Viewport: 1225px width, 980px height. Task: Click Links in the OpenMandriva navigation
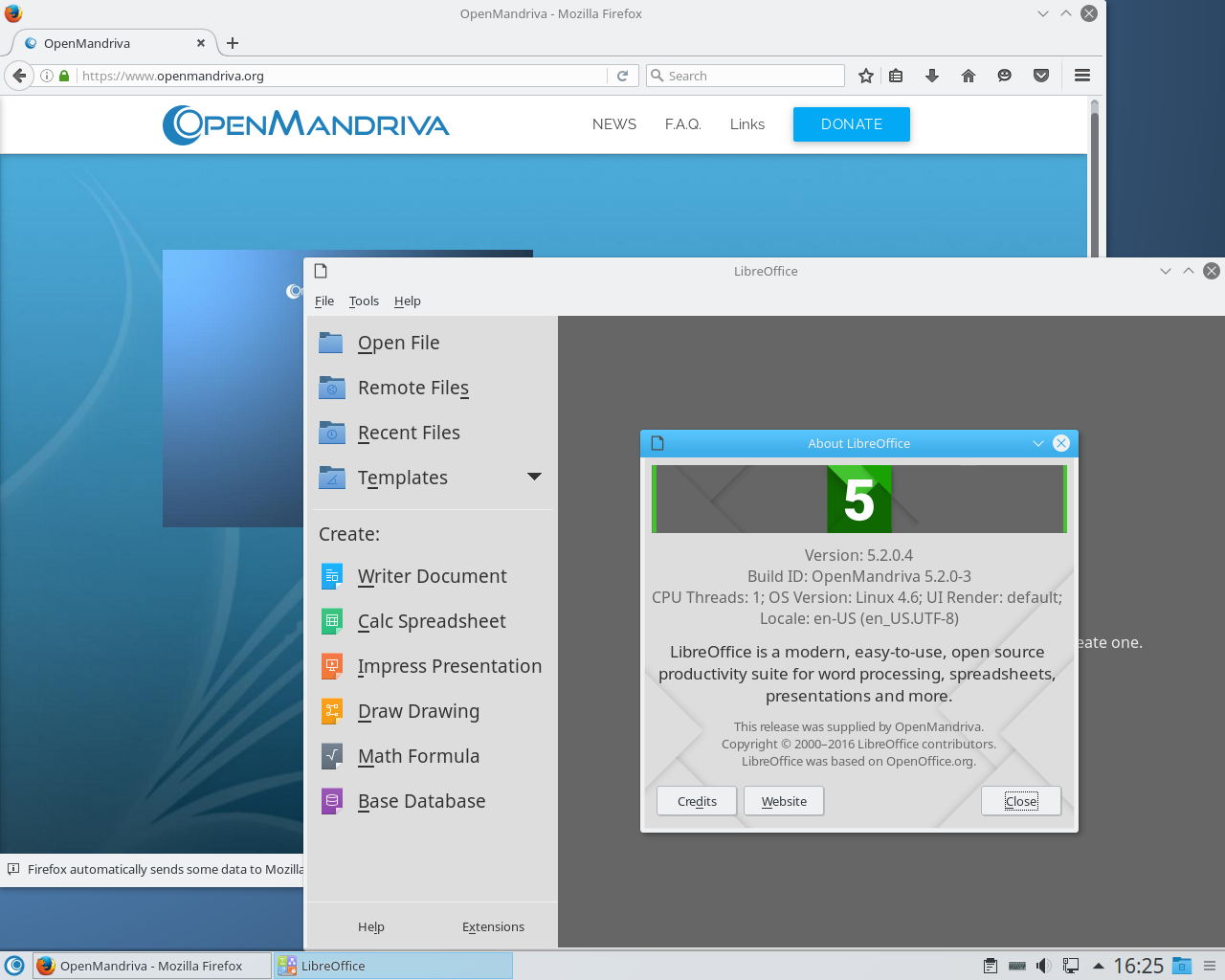point(747,124)
